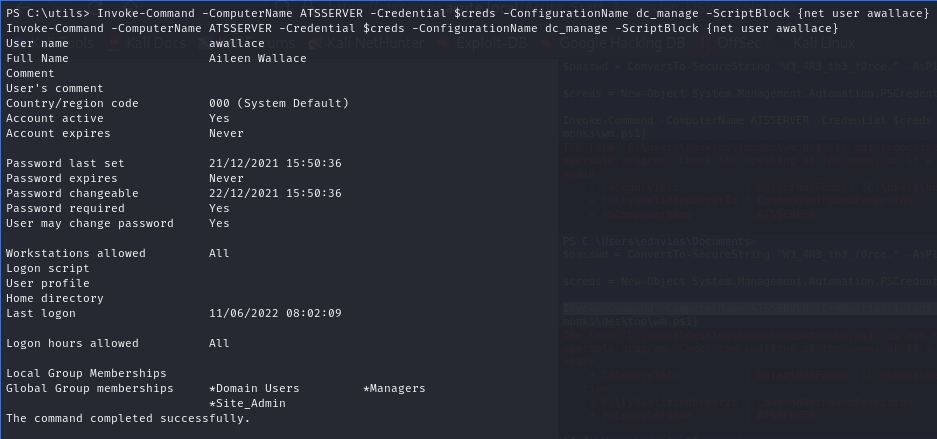This screenshot has height=439, width=937.
Task: Click the Password last set date value
Action: (x=275, y=163)
